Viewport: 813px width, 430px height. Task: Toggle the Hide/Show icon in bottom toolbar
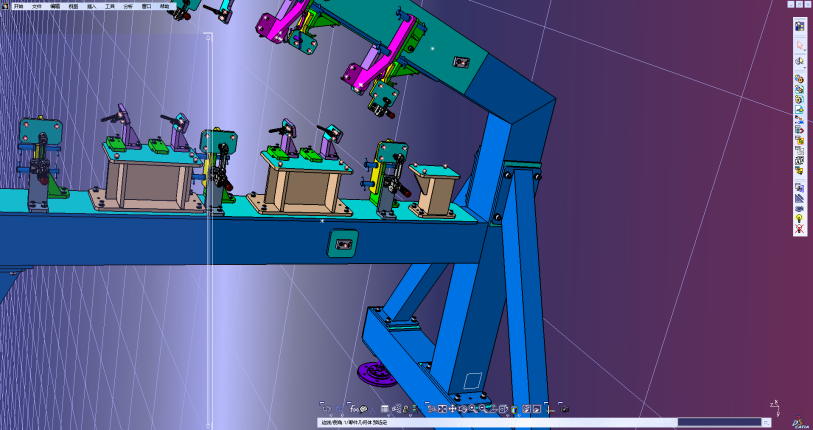point(527,409)
